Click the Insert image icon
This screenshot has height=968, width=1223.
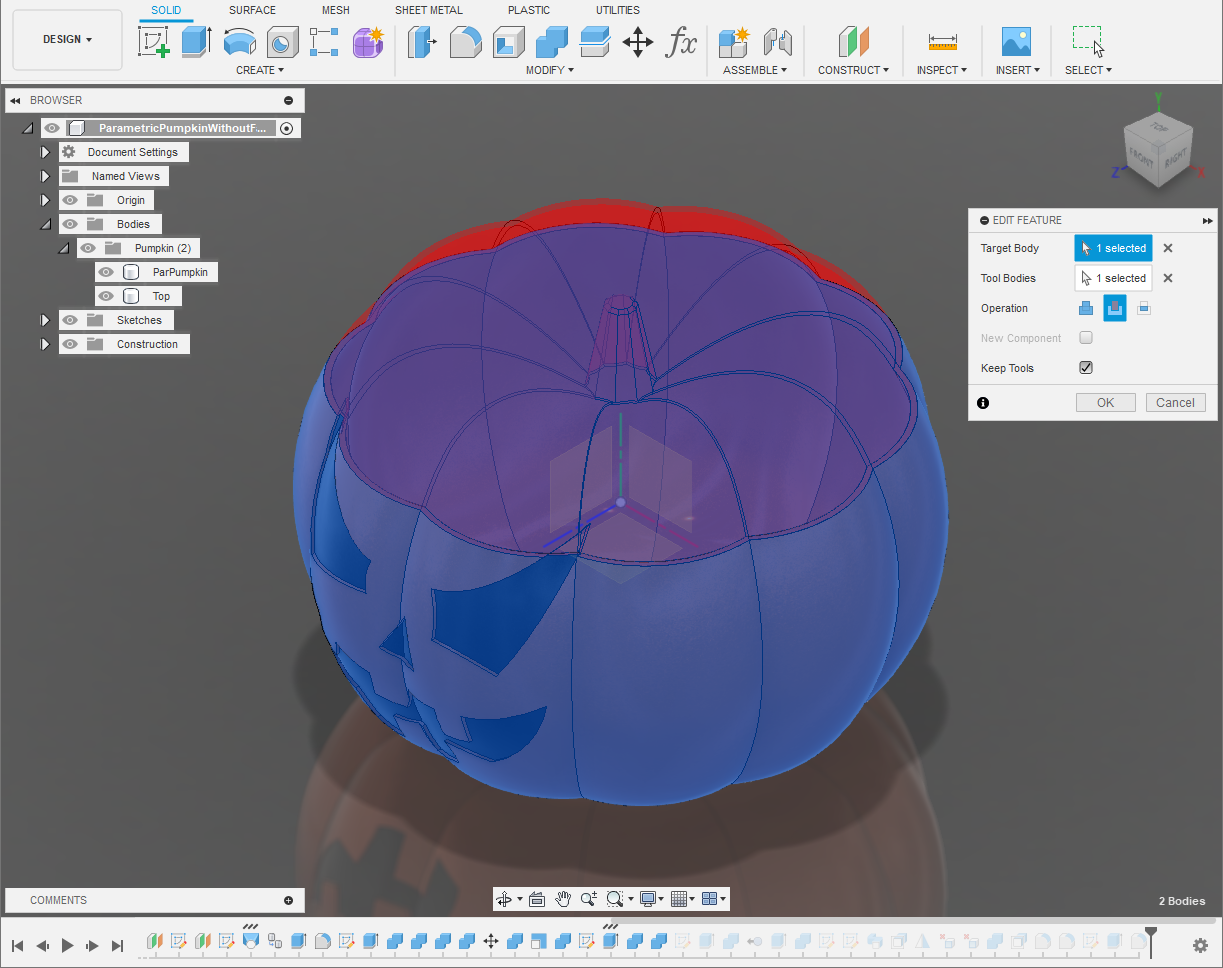click(x=1017, y=42)
